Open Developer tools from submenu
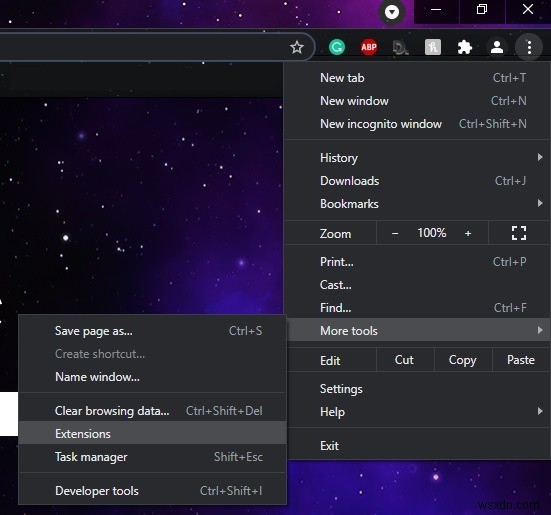The height and width of the screenshot is (515, 551). (152, 491)
